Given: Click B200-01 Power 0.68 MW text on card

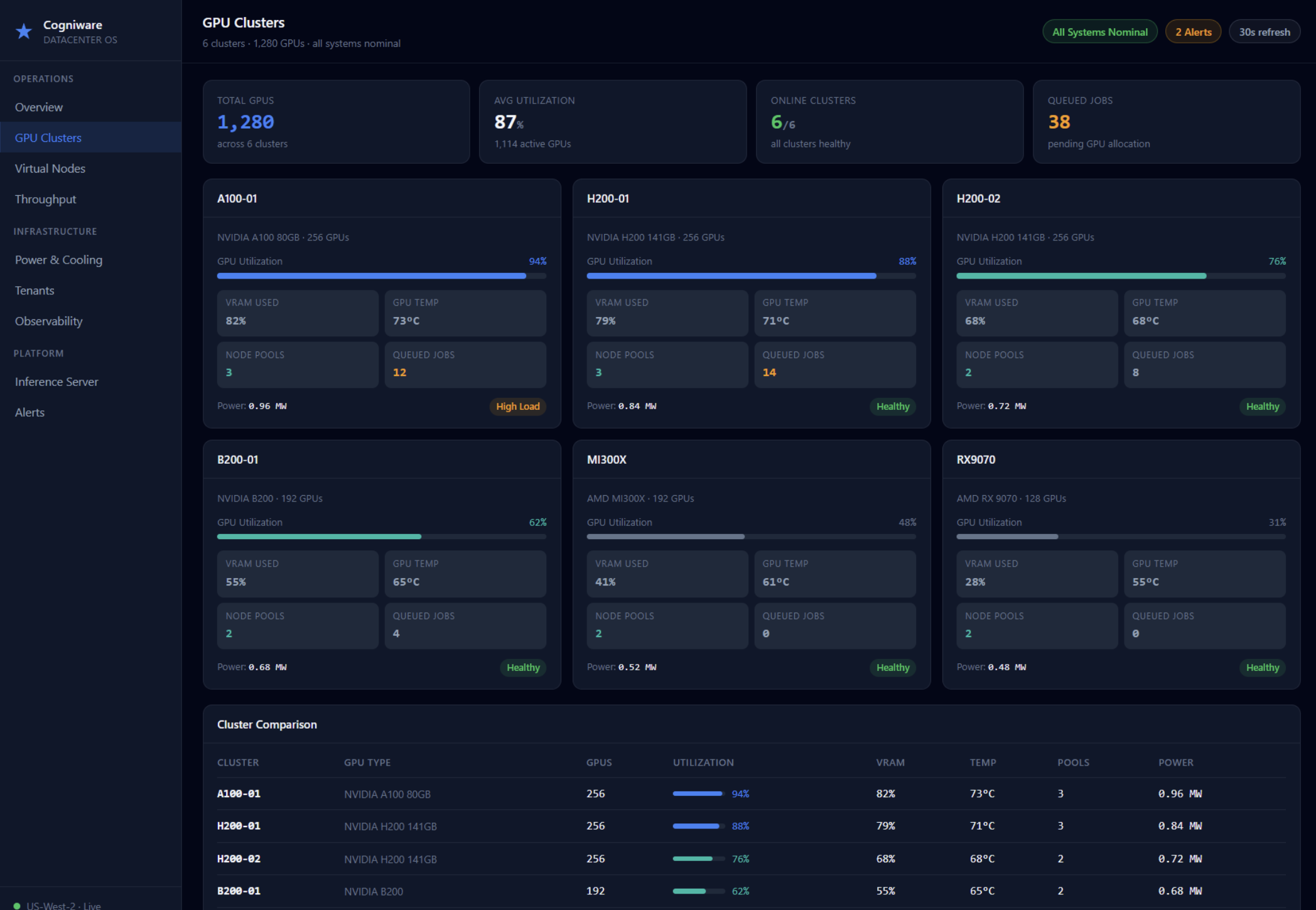Looking at the screenshot, I should [x=252, y=667].
